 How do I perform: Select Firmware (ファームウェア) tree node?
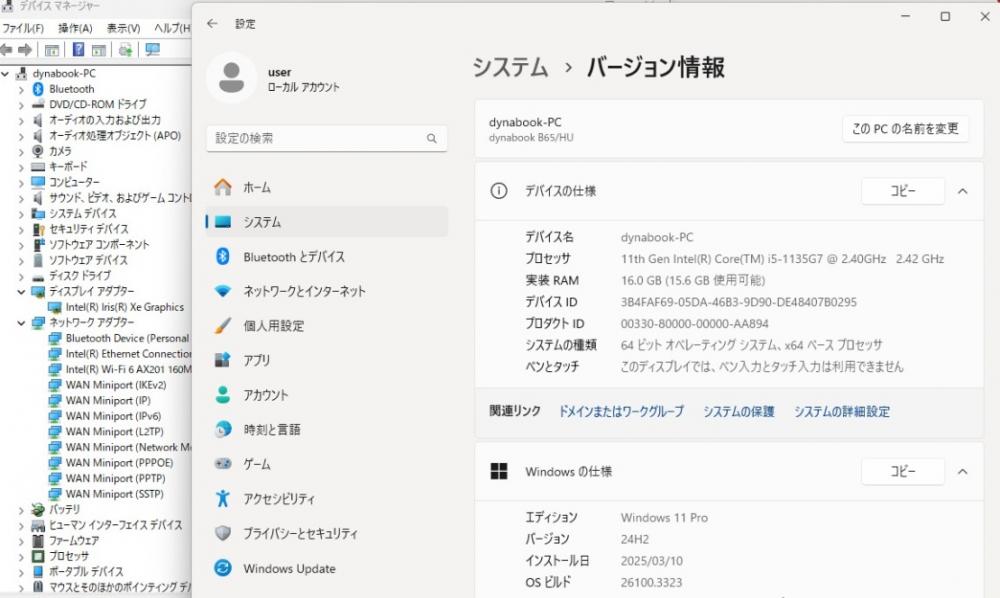click(74, 541)
